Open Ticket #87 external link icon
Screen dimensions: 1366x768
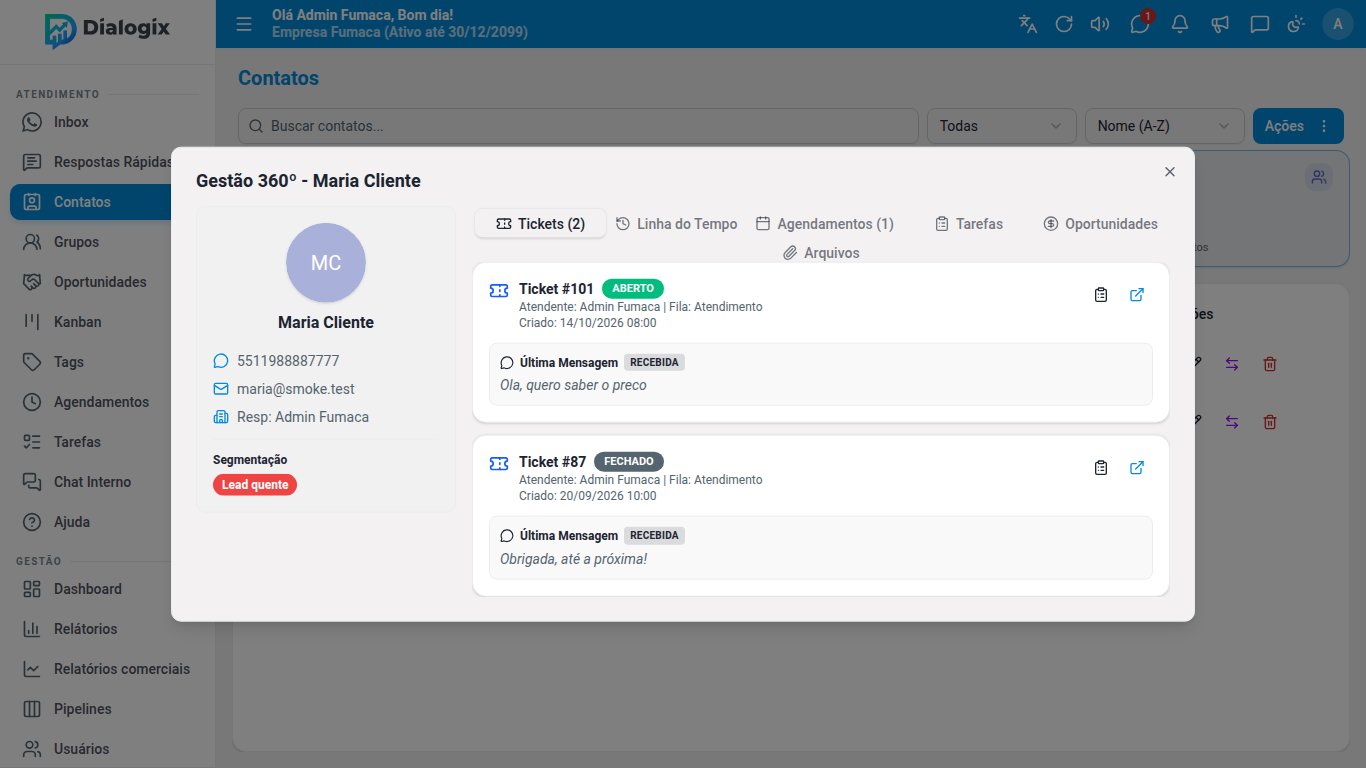1137,468
